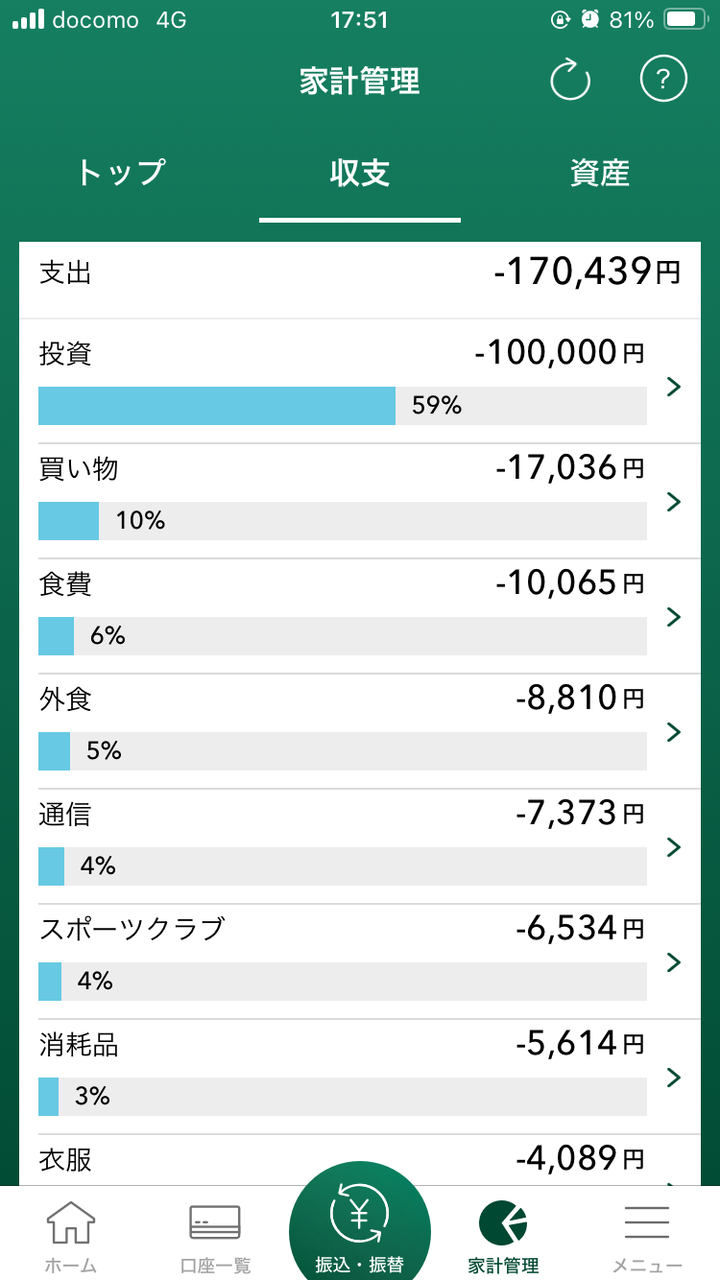Tap the refresh icon in header
The height and width of the screenshot is (1280, 720).
[571, 80]
